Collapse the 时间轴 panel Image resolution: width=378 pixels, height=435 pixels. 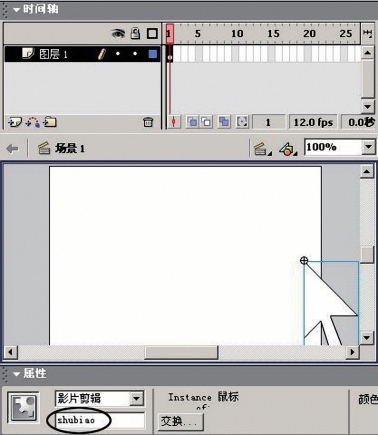coord(17,10)
